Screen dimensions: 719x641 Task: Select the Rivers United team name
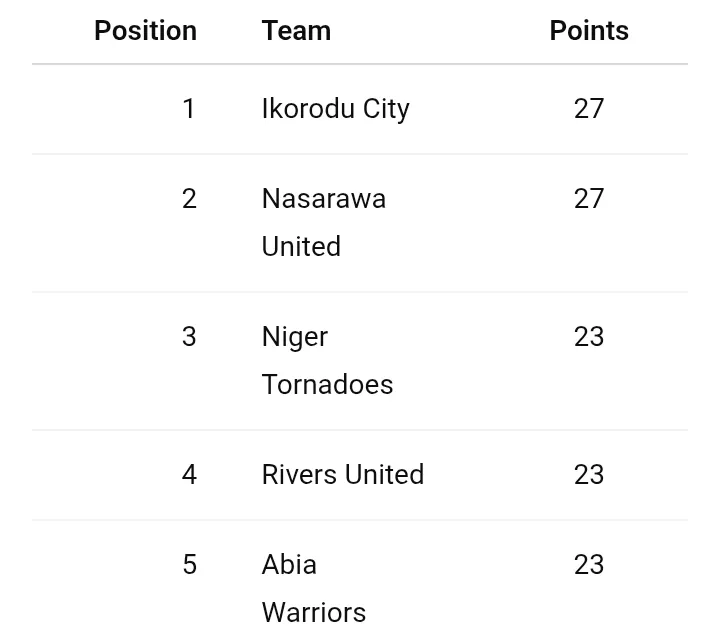342,475
